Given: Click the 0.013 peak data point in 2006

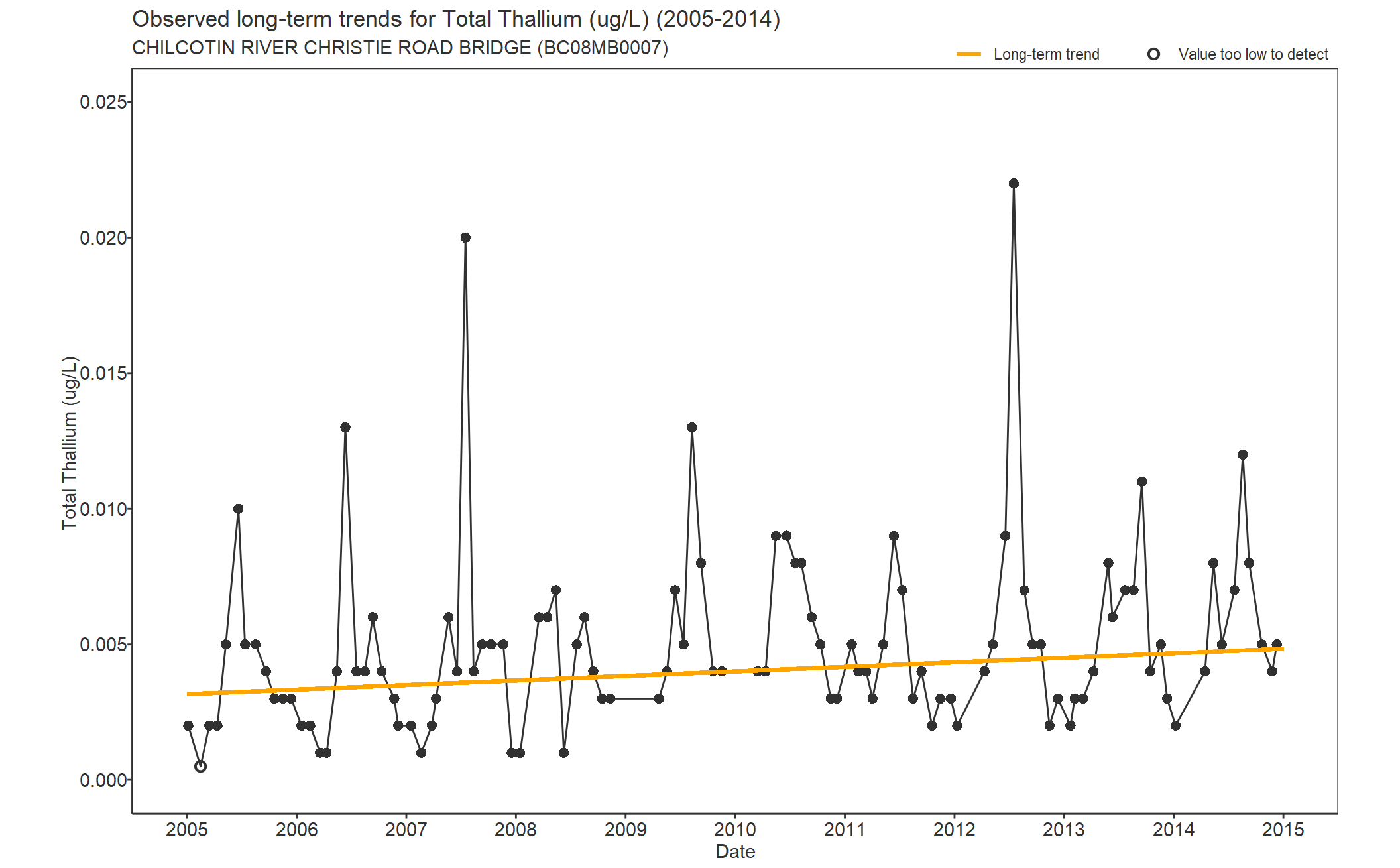Looking at the screenshot, I should pyautogui.click(x=345, y=428).
